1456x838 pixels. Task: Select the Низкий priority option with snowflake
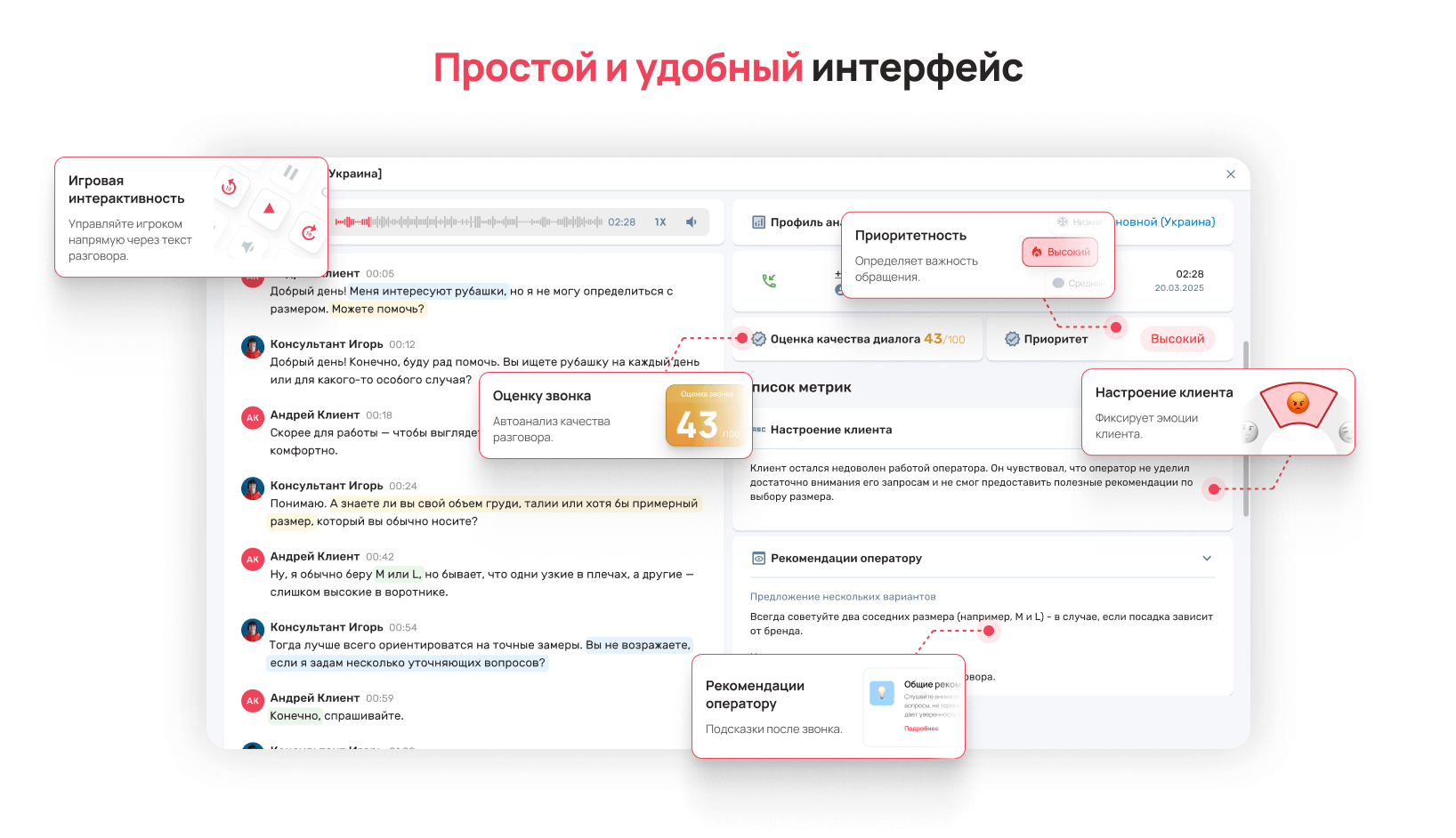(1079, 222)
